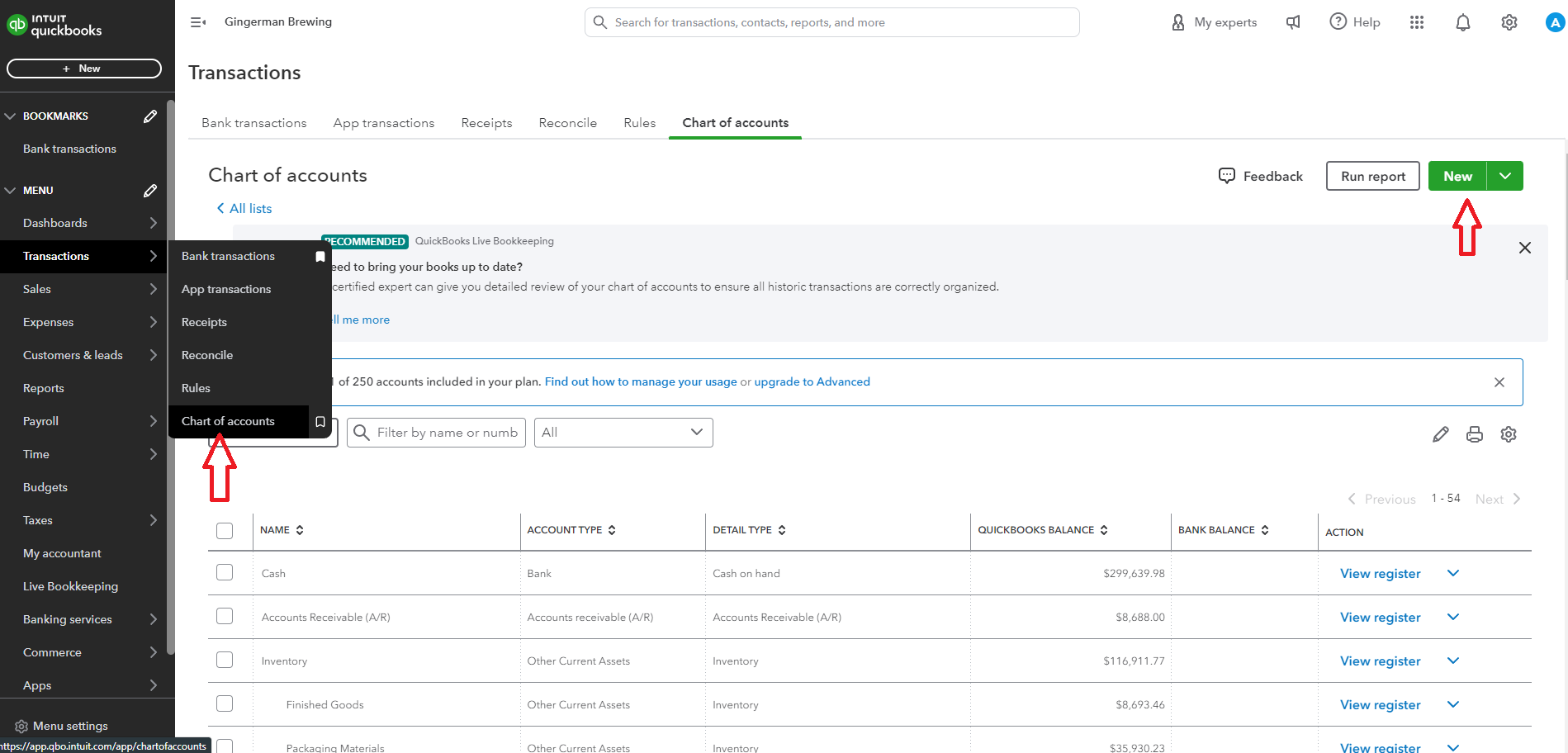
Task: Open the Help question mark icon
Action: (1338, 21)
